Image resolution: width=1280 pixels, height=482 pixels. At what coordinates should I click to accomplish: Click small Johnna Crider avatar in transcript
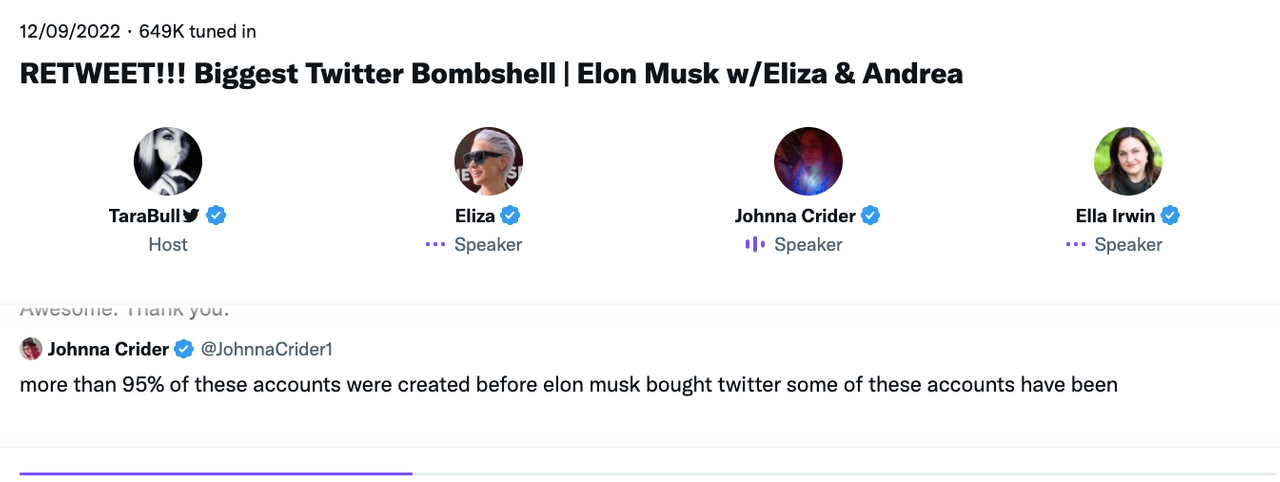point(31,349)
